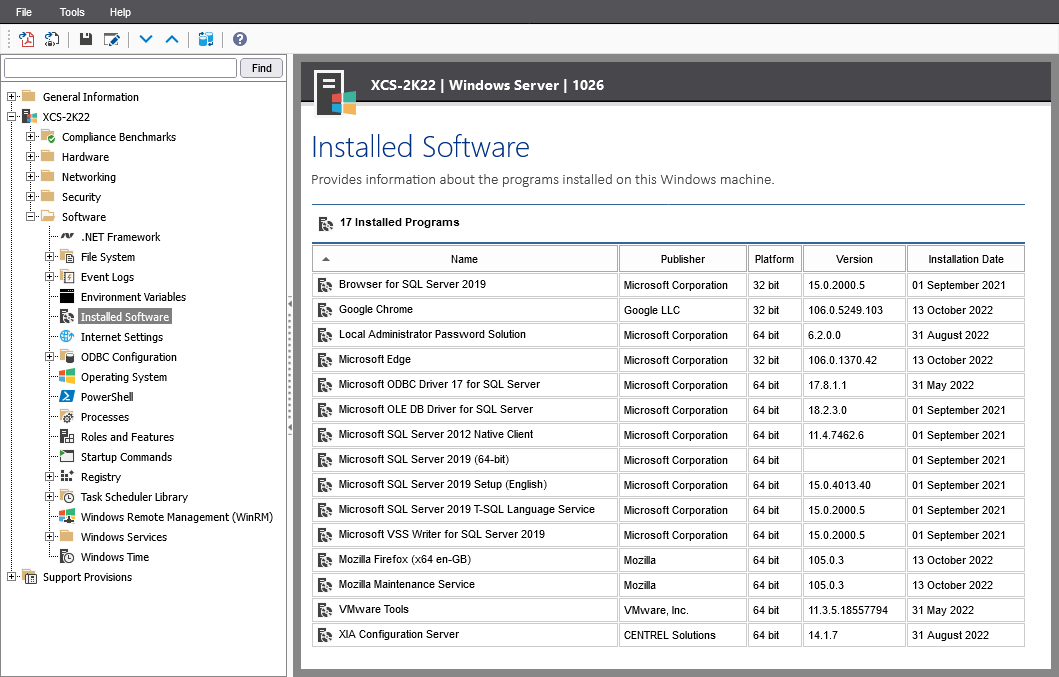Expand the Security node
The width and height of the screenshot is (1059, 677).
[30, 197]
